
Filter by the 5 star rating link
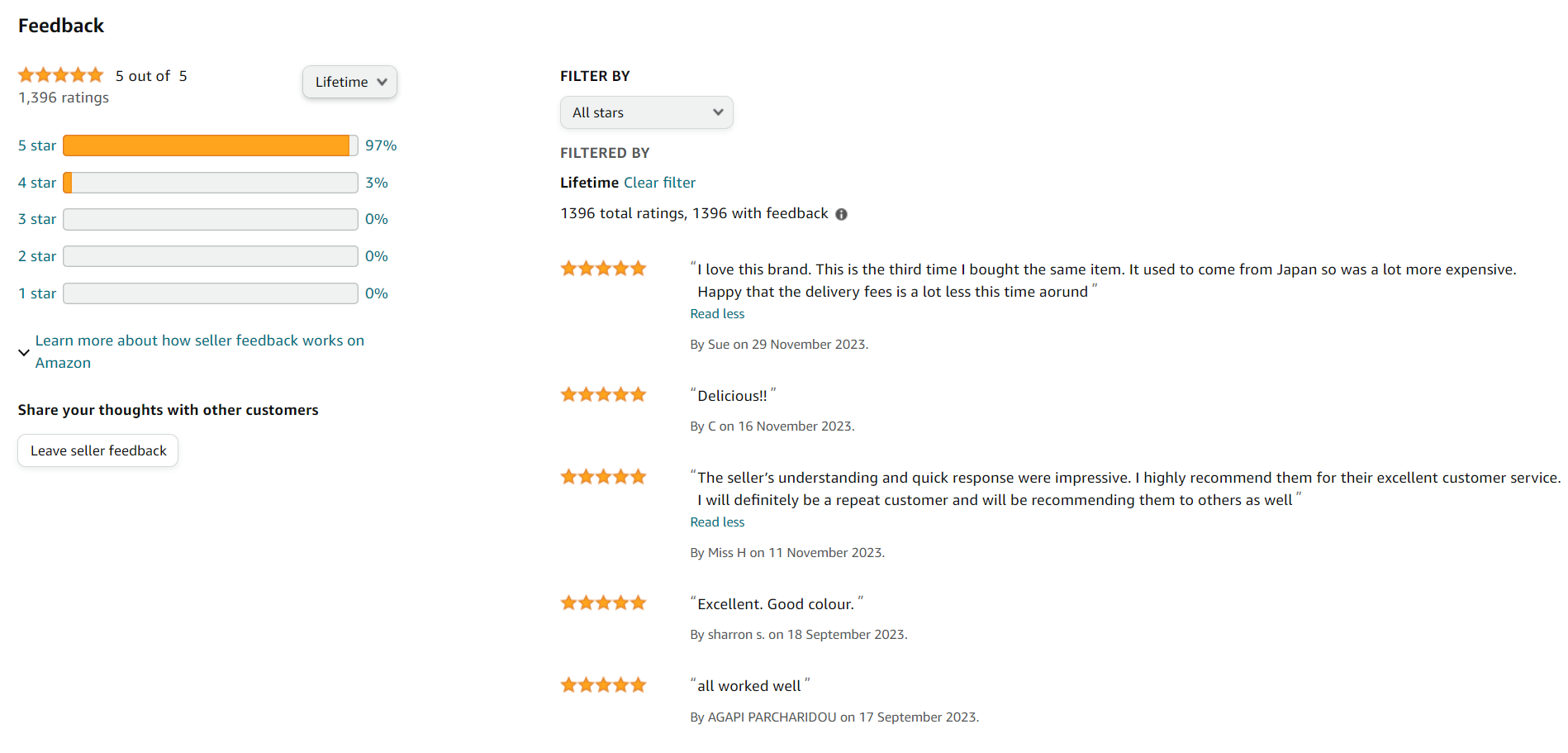(x=37, y=145)
